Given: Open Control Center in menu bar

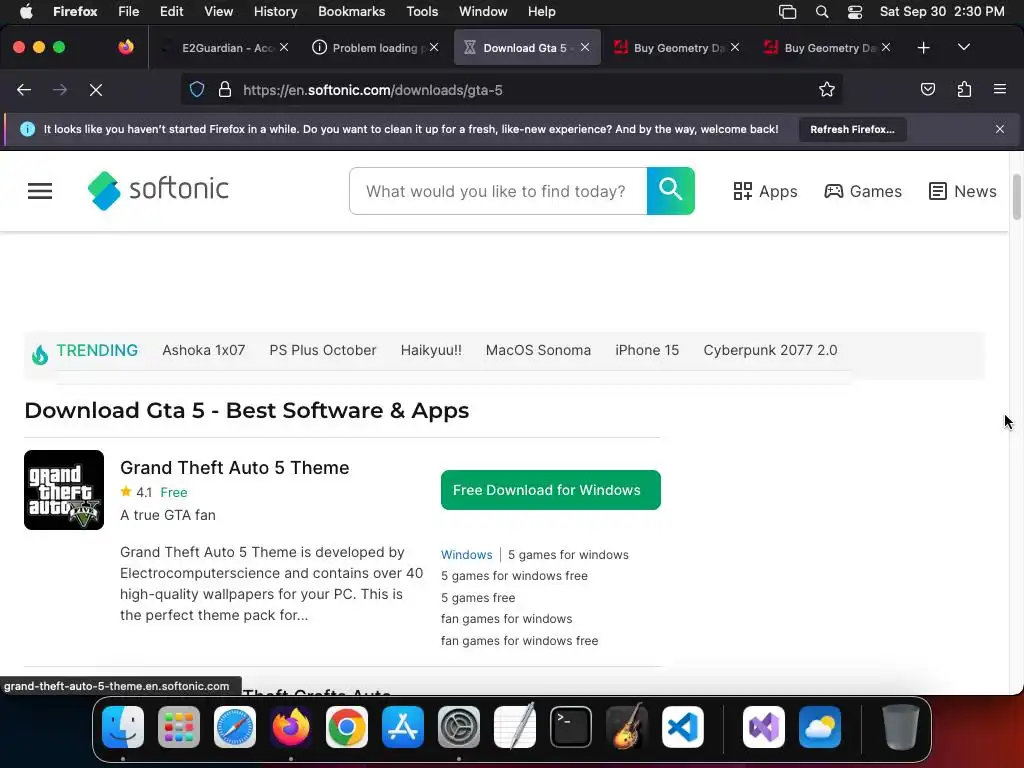Looking at the screenshot, I should coord(854,11).
